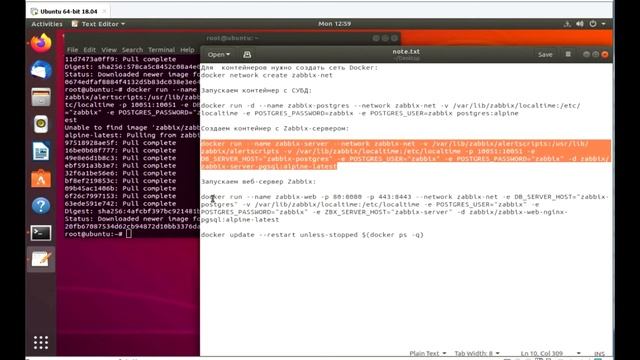This screenshot has height=360, width=640.
Task: Open the Help icon in dock
Action: (x=41, y=205)
